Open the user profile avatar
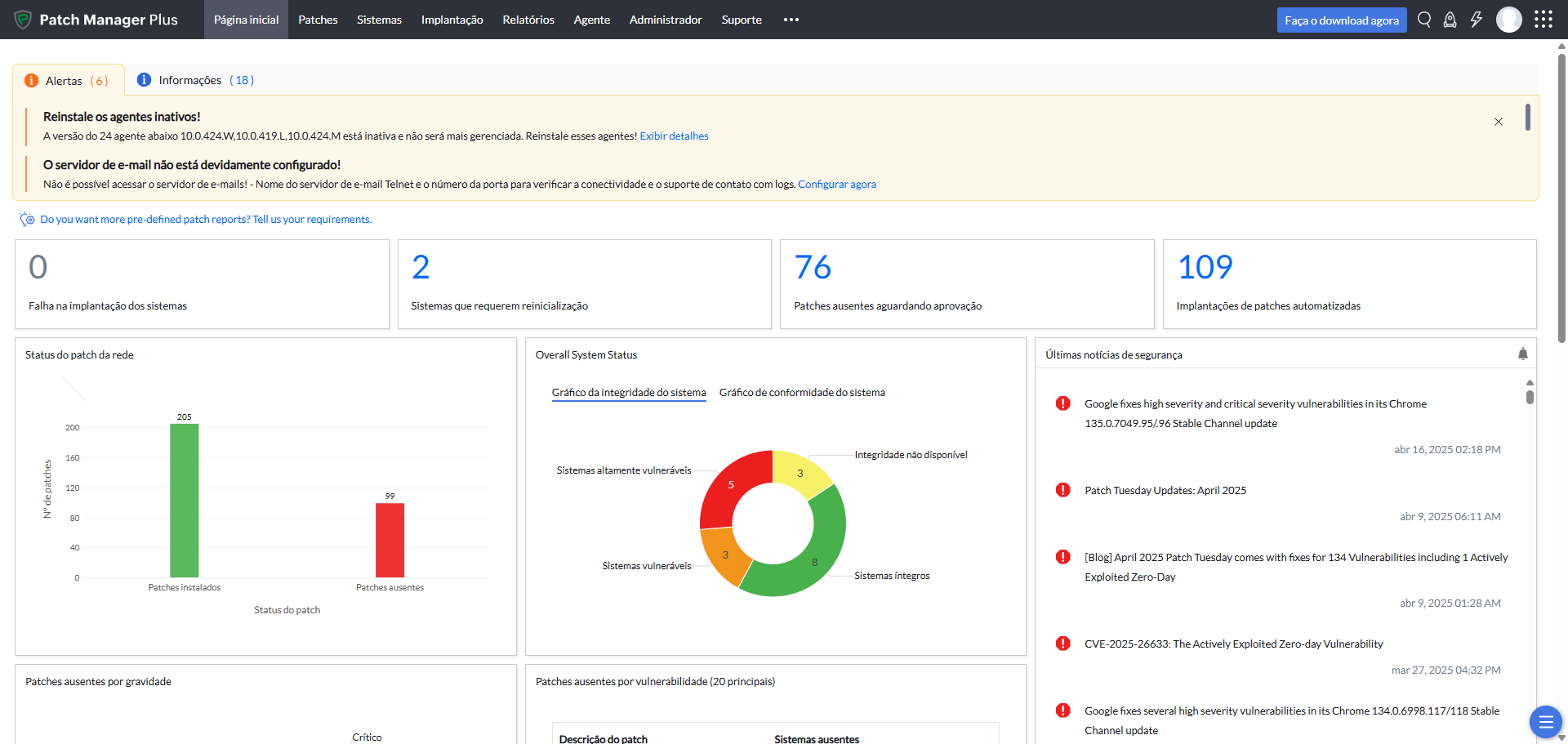This screenshot has width=1568, height=744. (x=1508, y=20)
